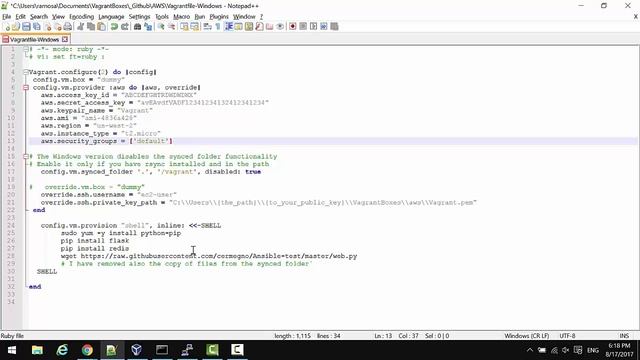
Task: Select the Vagrantfile-Windows tab
Action: click(35, 40)
